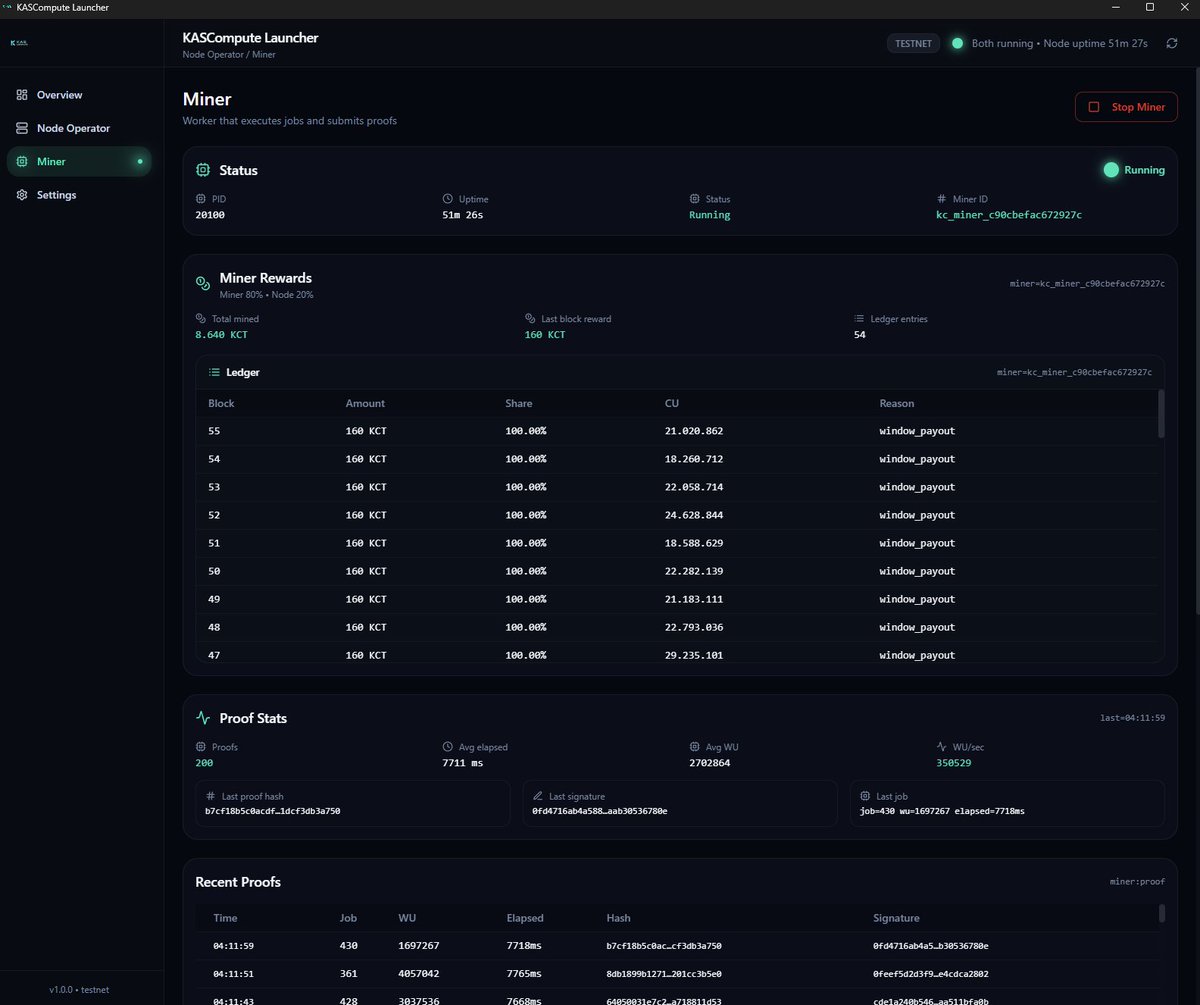Screen dimensions: 1200x1005
Task: Click the Miner Rewards coins icon
Action: coord(203,283)
